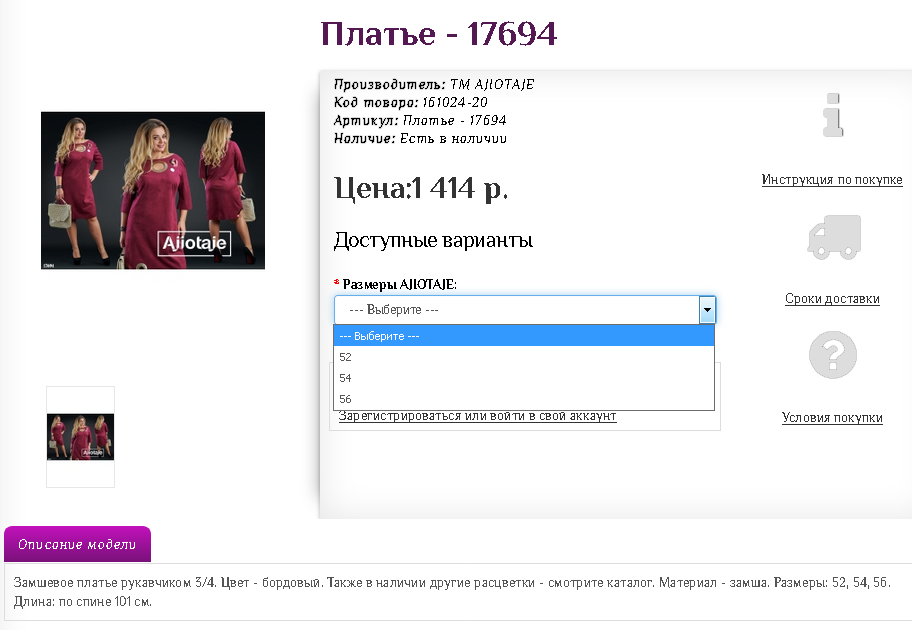The width and height of the screenshot is (912, 630).
Task: Open the Условия покупки link
Action: click(832, 418)
